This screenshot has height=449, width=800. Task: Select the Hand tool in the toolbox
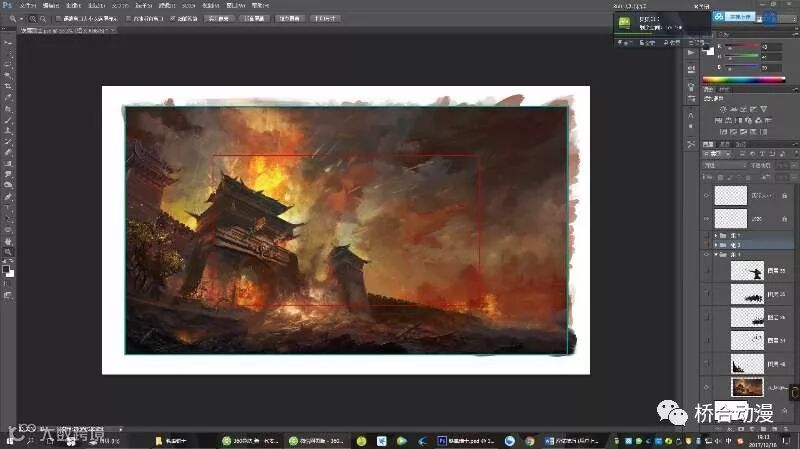pos(8,241)
